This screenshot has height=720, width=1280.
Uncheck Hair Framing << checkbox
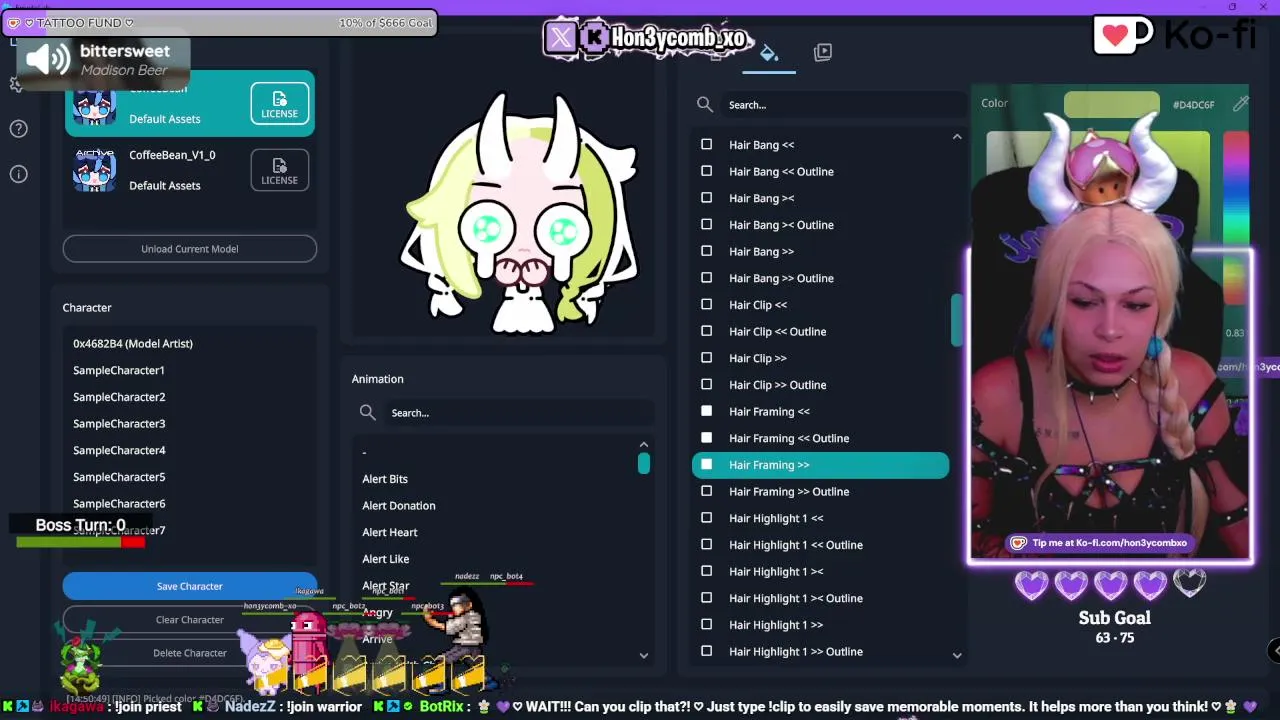coord(707,412)
